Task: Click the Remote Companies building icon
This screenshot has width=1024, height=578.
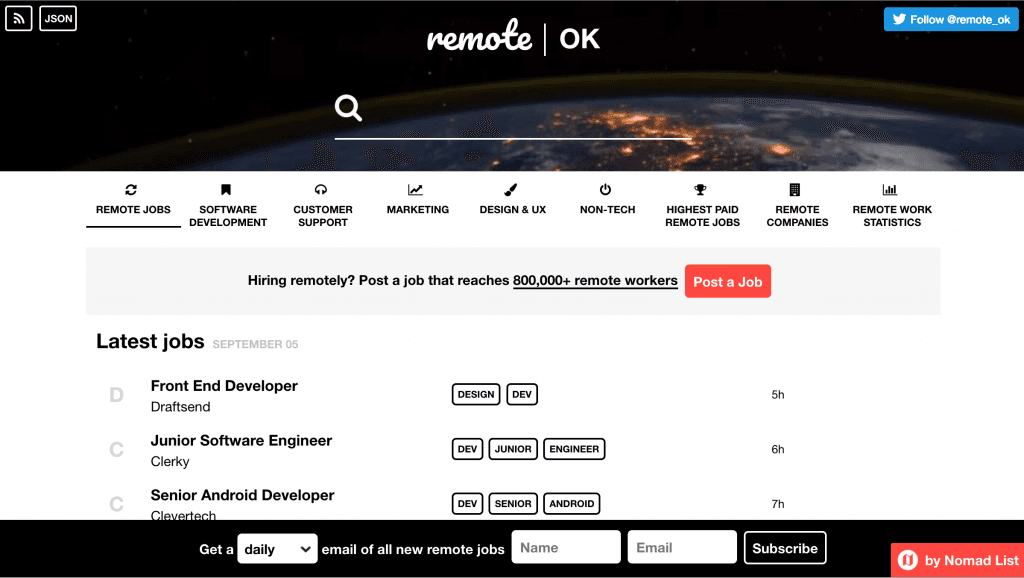Action: (x=795, y=190)
